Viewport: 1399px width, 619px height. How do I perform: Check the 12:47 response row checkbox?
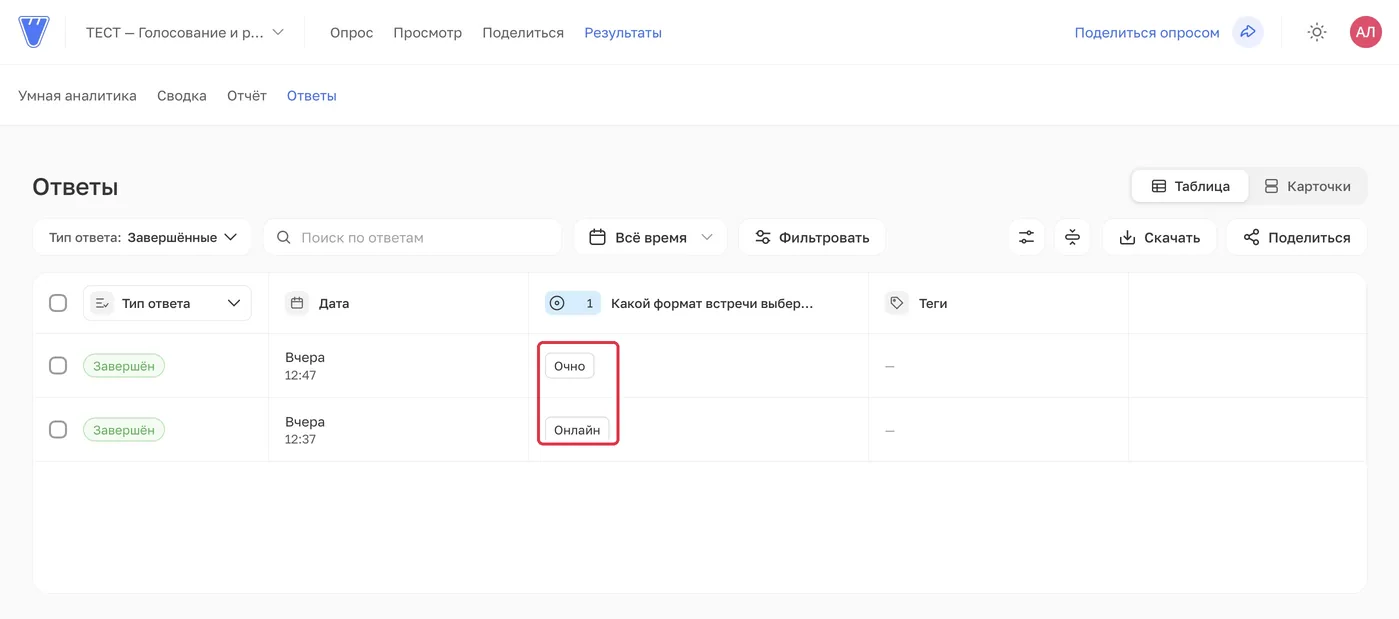point(58,365)
